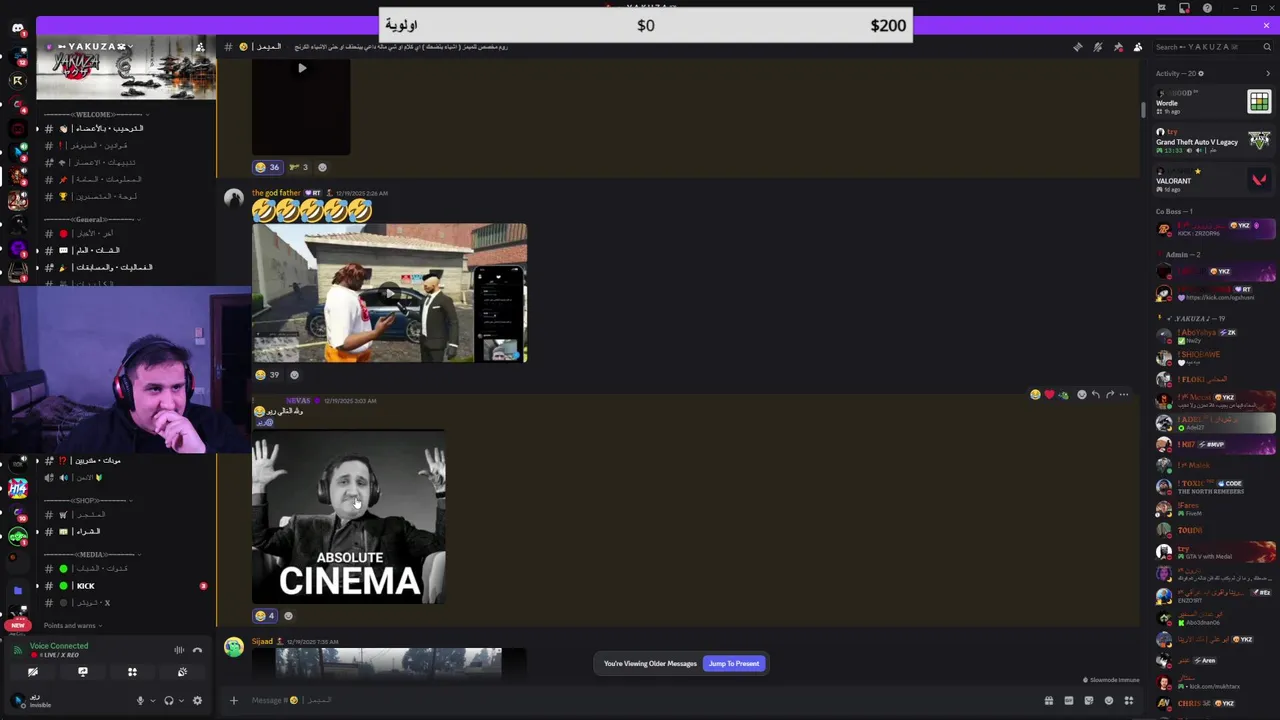The height and width of the screenshot is (720, 1280).
Task: Play the top dark video clip
Action: [x=301, y=68]
